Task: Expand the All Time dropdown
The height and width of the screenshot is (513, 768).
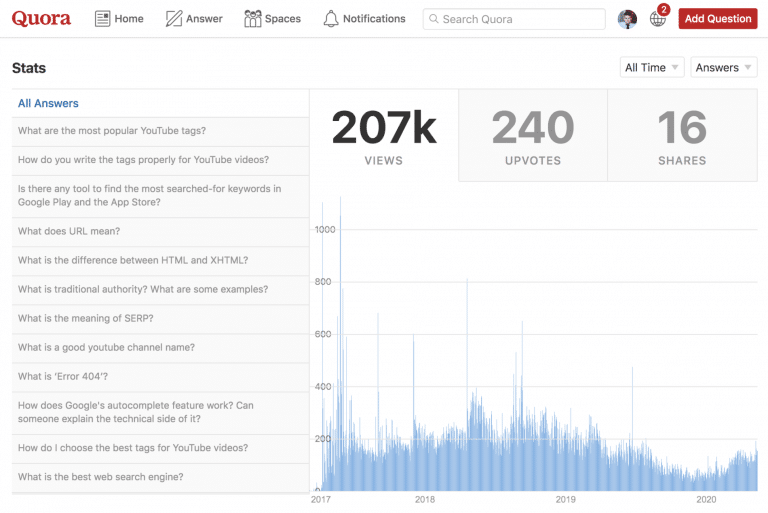Action: coord(651,67)
